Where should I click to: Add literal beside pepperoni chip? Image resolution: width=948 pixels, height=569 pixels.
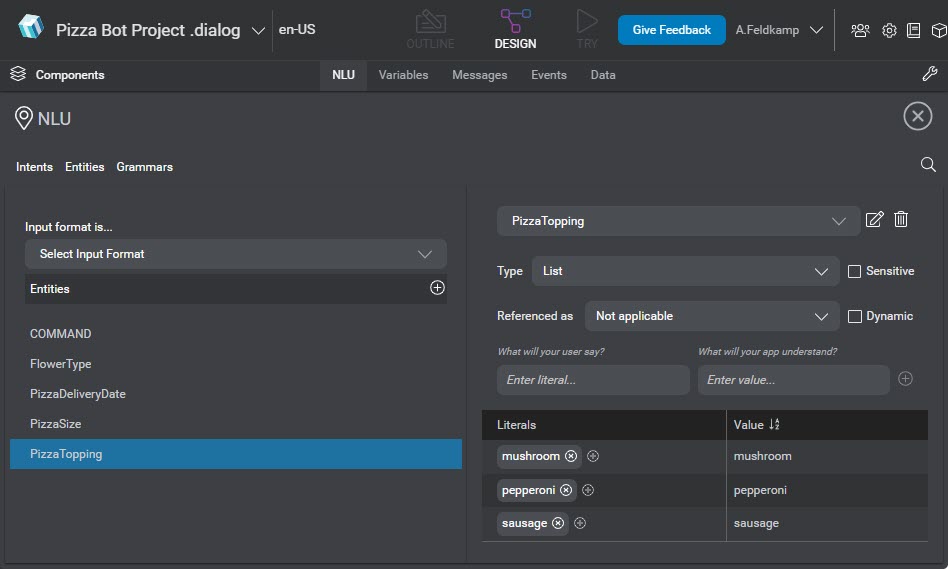[588, 490]
